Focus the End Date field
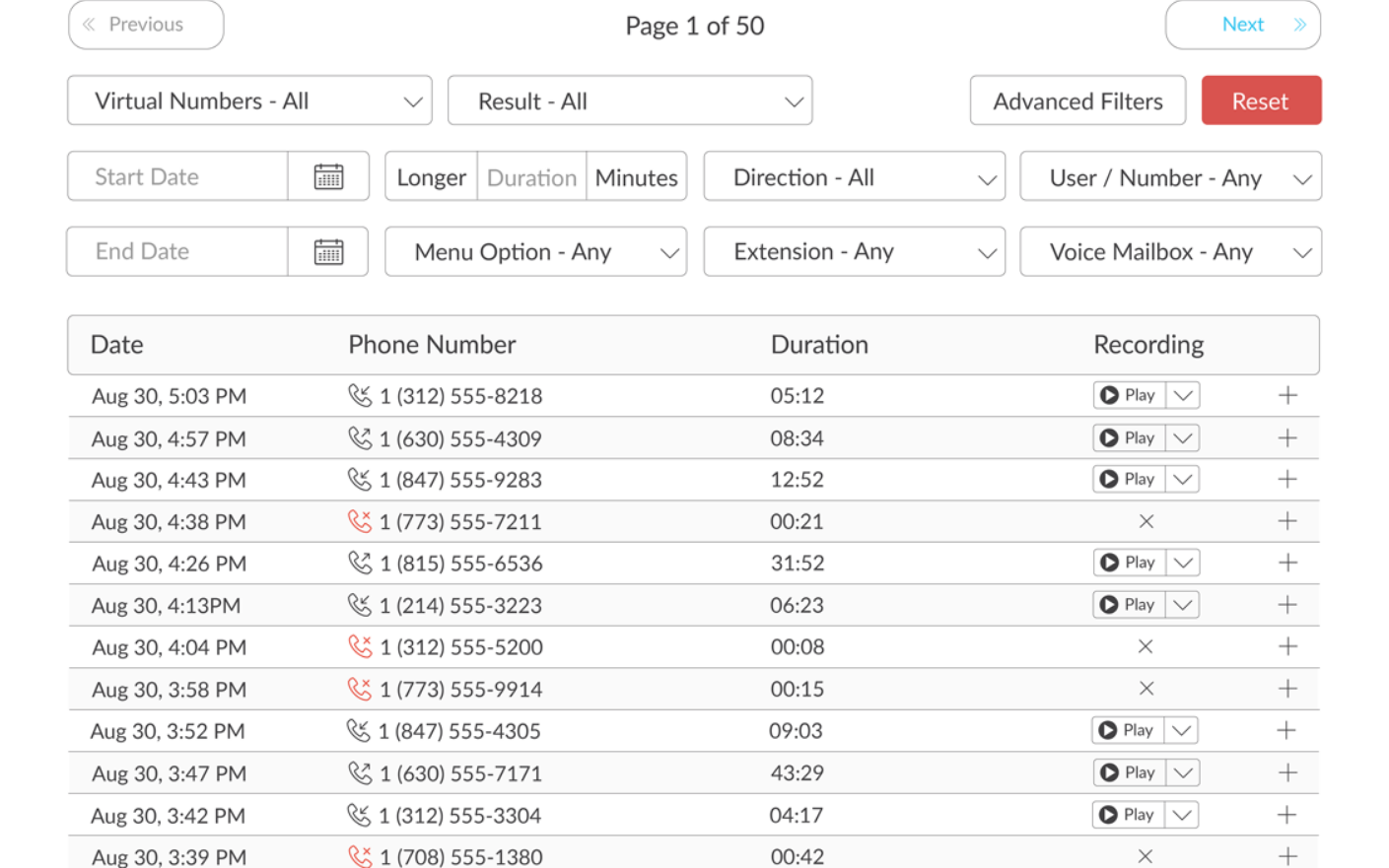This screenshot has width=1389, height=868. 177,251
